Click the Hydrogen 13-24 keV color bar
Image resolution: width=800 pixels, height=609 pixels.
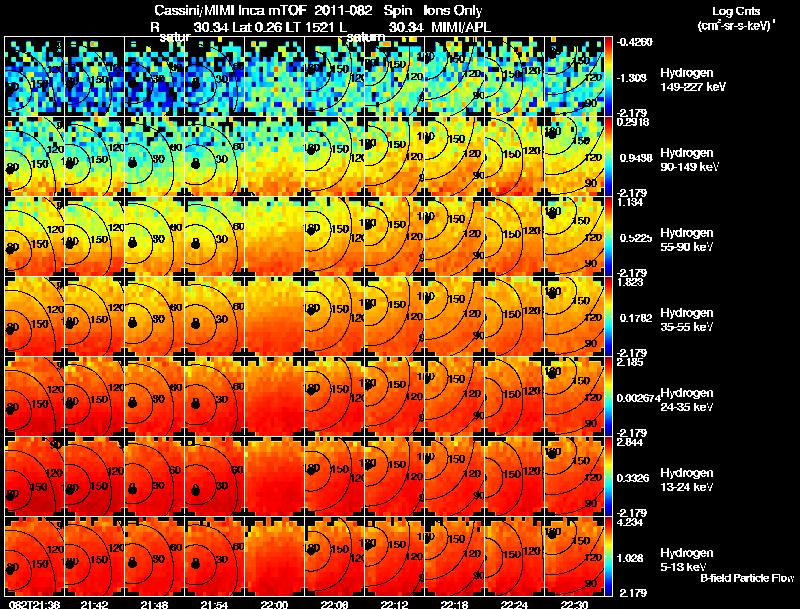coord(608,477)
